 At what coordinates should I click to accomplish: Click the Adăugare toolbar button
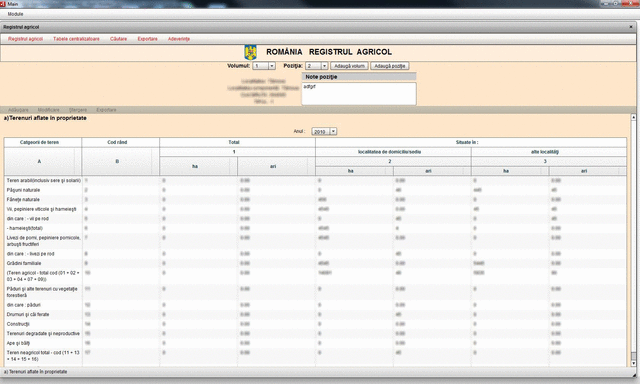pos(18,110)
